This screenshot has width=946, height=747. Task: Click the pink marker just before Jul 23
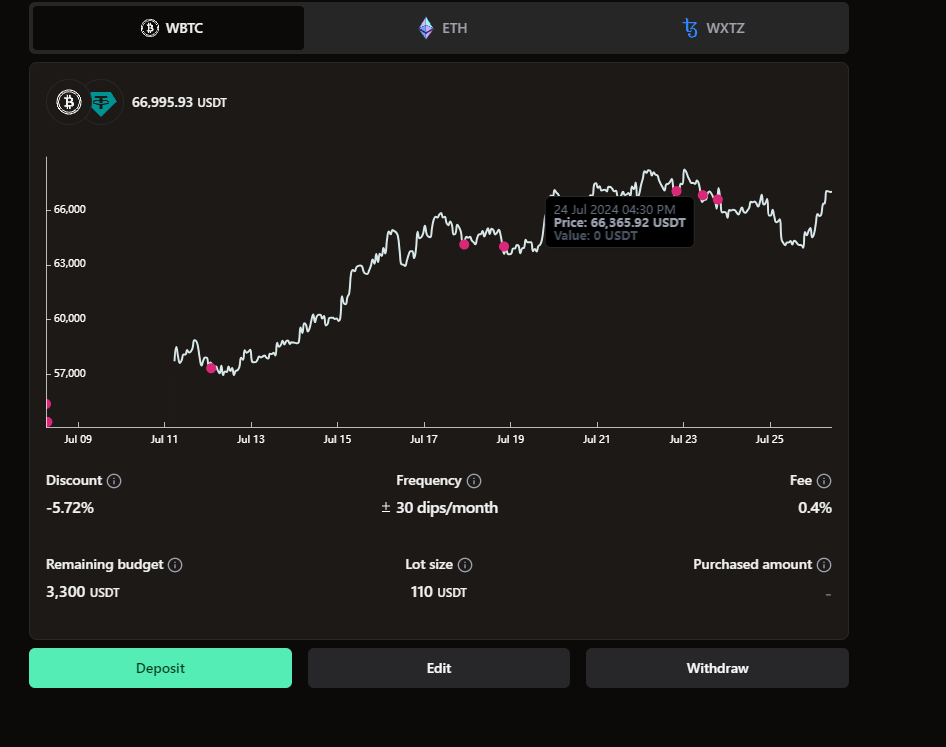pyautogui.click(x=676, y=191)
